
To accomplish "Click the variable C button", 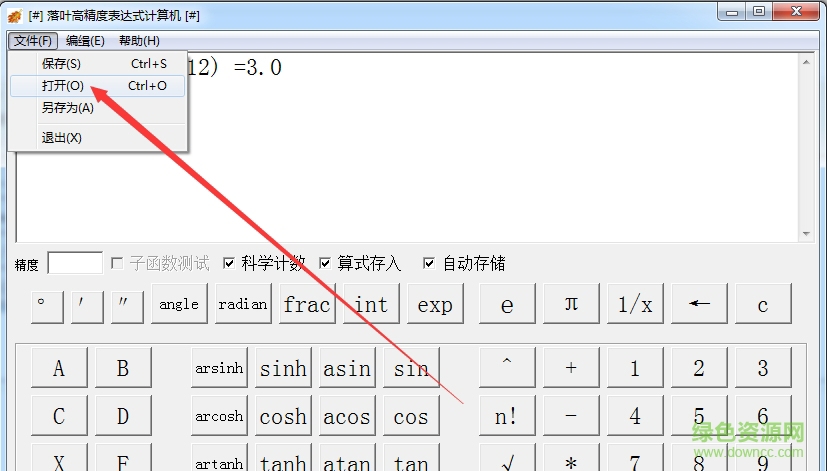I will click(60, 416).
